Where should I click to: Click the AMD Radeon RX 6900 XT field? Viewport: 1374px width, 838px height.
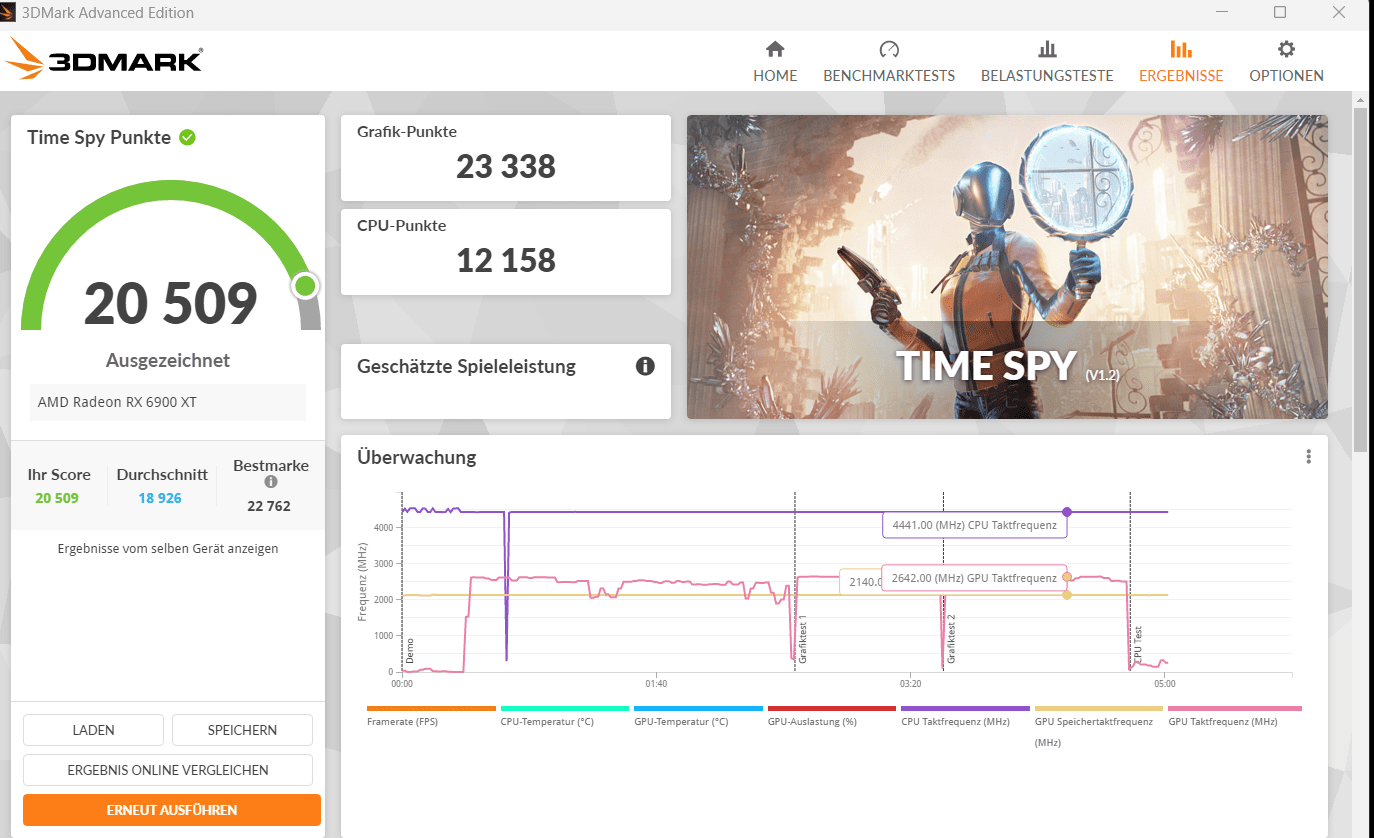point(168,402)
